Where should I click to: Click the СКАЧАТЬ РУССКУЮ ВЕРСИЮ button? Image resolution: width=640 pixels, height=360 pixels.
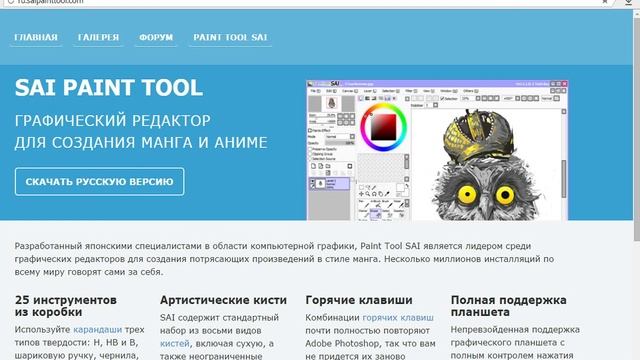[x=100, y=182]
